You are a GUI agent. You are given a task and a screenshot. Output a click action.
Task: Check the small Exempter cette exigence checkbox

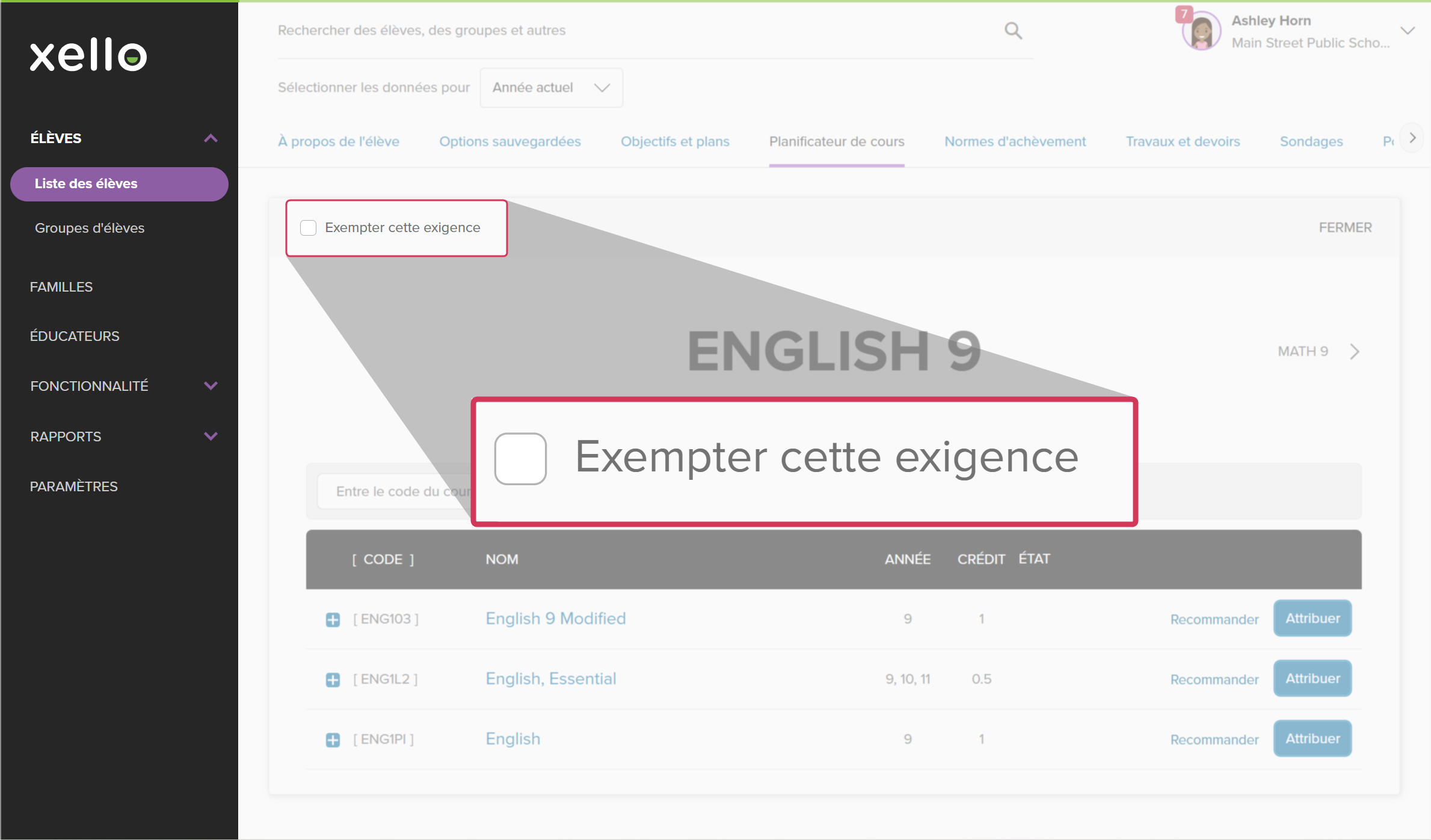point(309,228)
